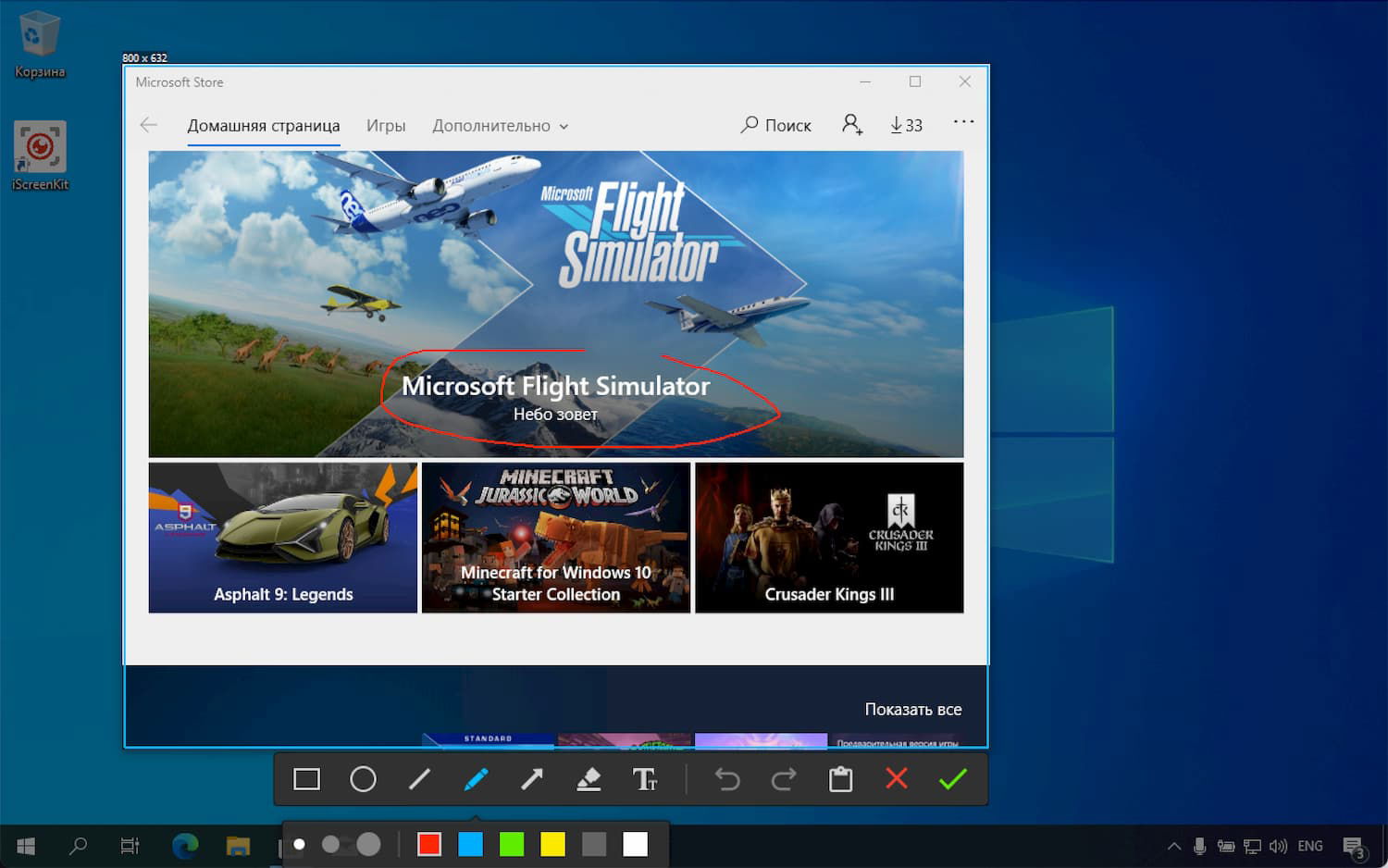Select the rectangle drawing tool

pos(306,779)
